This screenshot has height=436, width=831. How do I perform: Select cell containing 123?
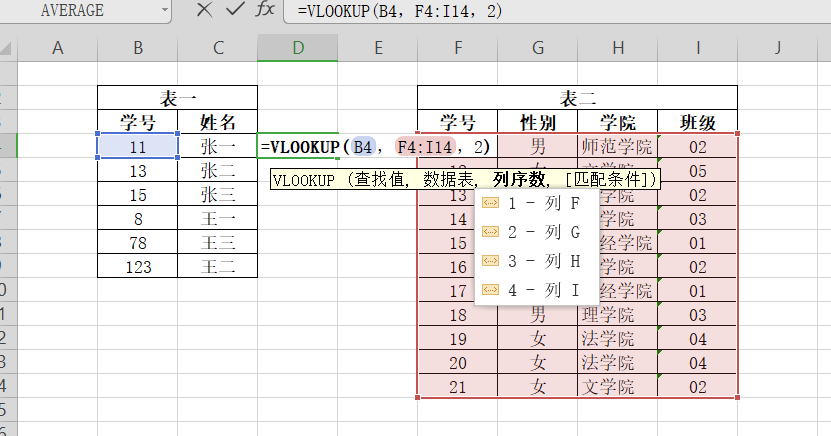point(138,266)
